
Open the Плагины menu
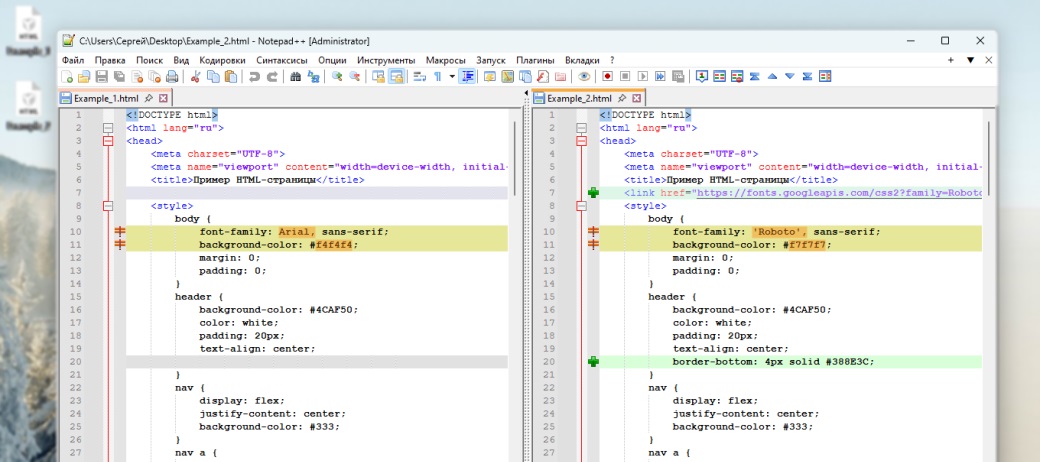point(536,60)
